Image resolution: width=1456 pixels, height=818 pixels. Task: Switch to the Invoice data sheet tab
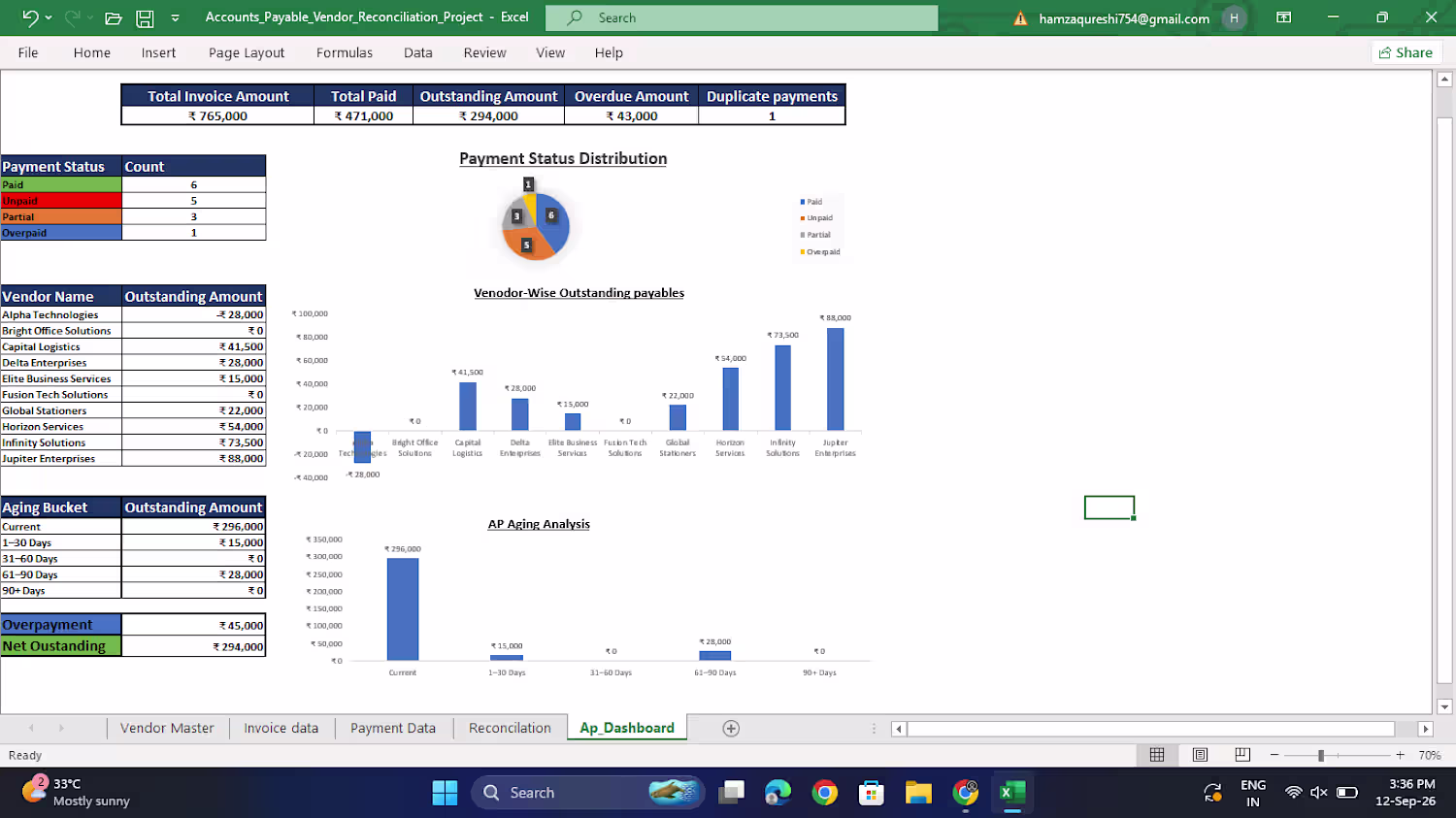pos(281,728)
